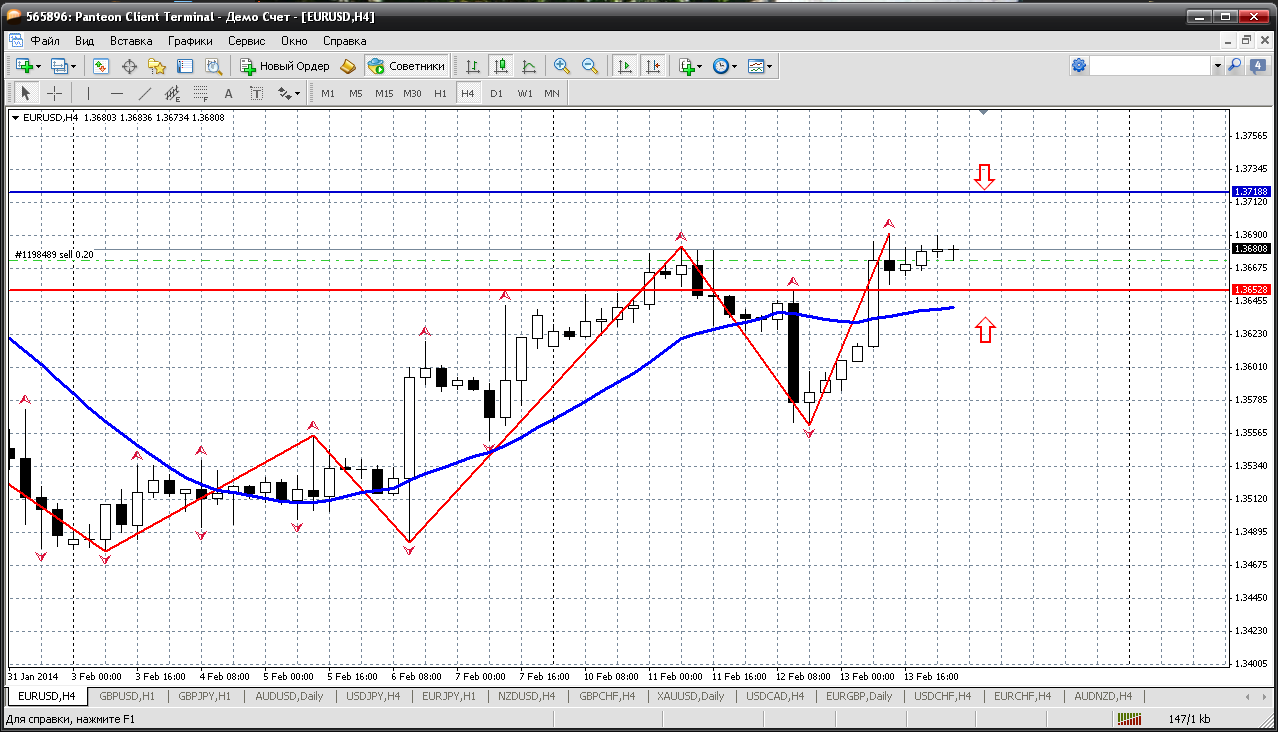Open the Сервис menu

246,41
